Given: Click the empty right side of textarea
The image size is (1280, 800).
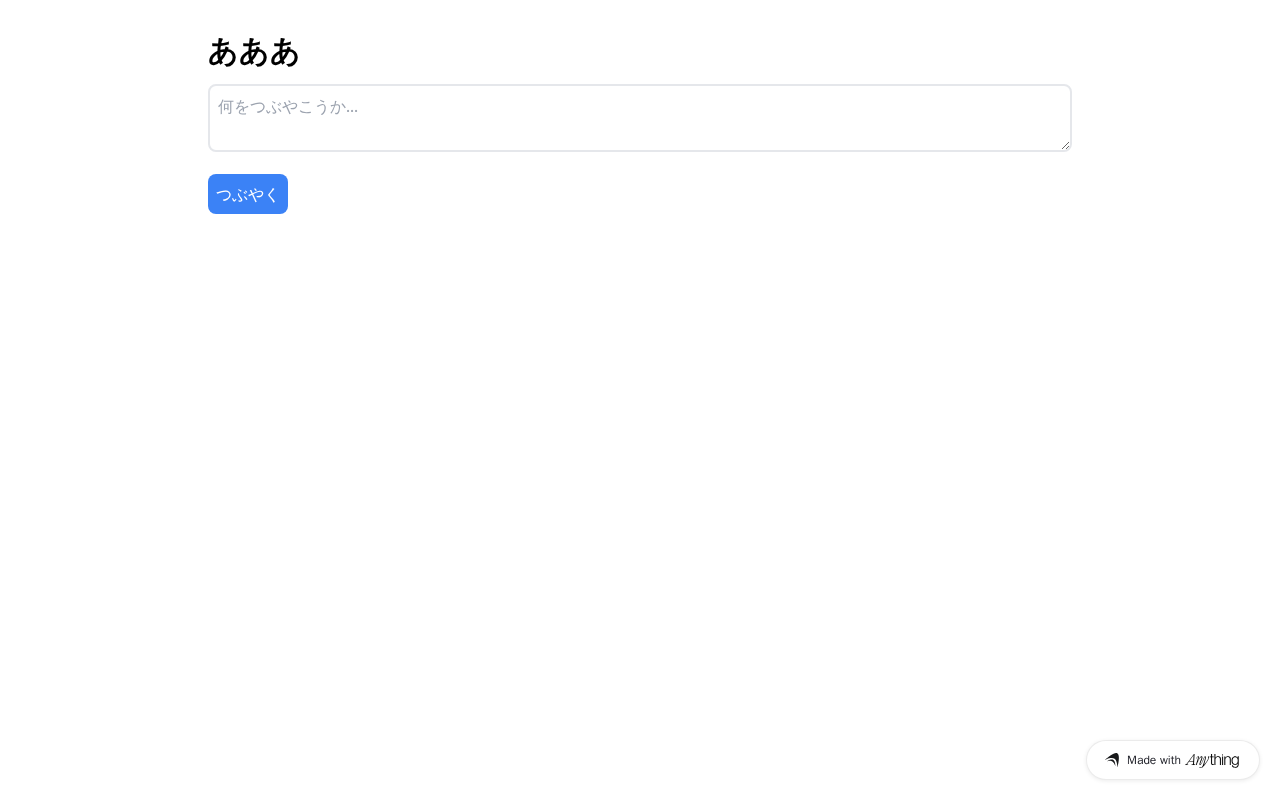Looking at the screenshot, I should coord(900,118).
